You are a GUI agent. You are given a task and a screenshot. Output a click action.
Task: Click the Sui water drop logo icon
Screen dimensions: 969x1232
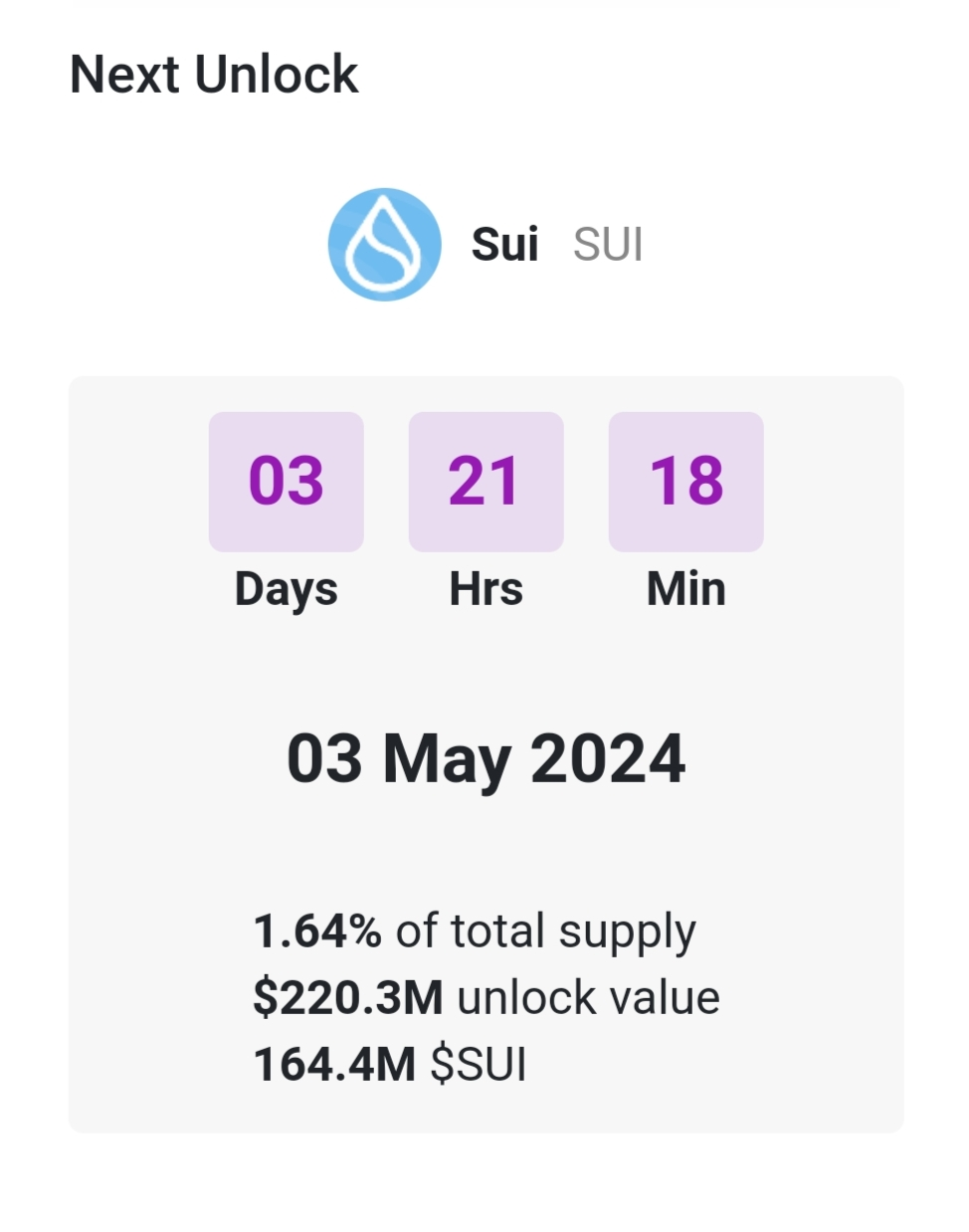pos(384,245)
